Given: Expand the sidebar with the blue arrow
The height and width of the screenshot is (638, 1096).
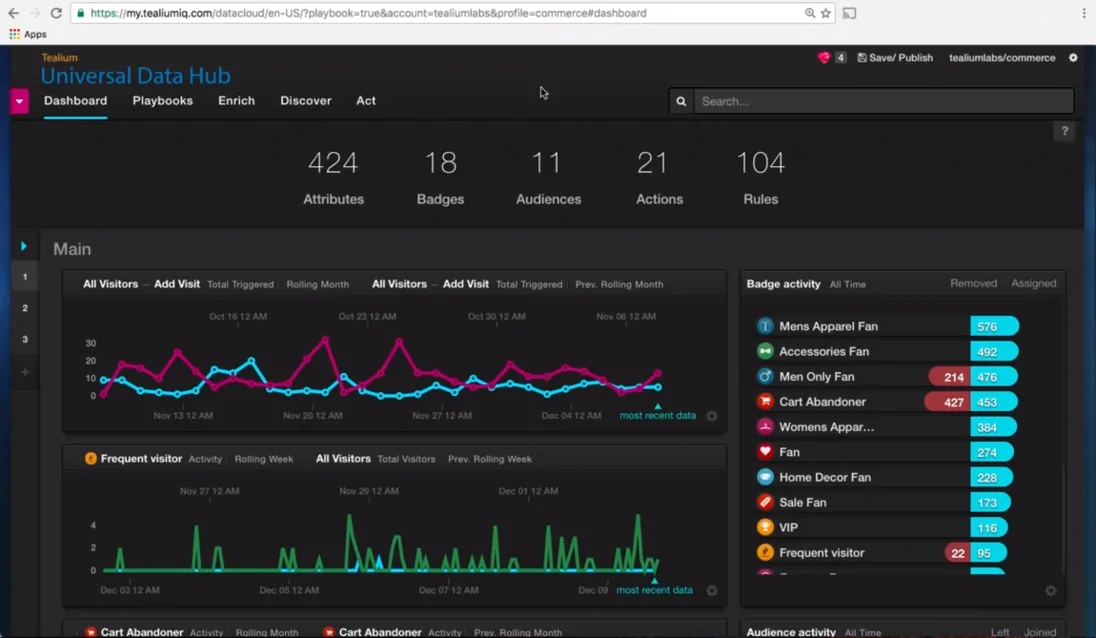Looking at the screenshot, I should pyautogui.click(x=24, y=246).
